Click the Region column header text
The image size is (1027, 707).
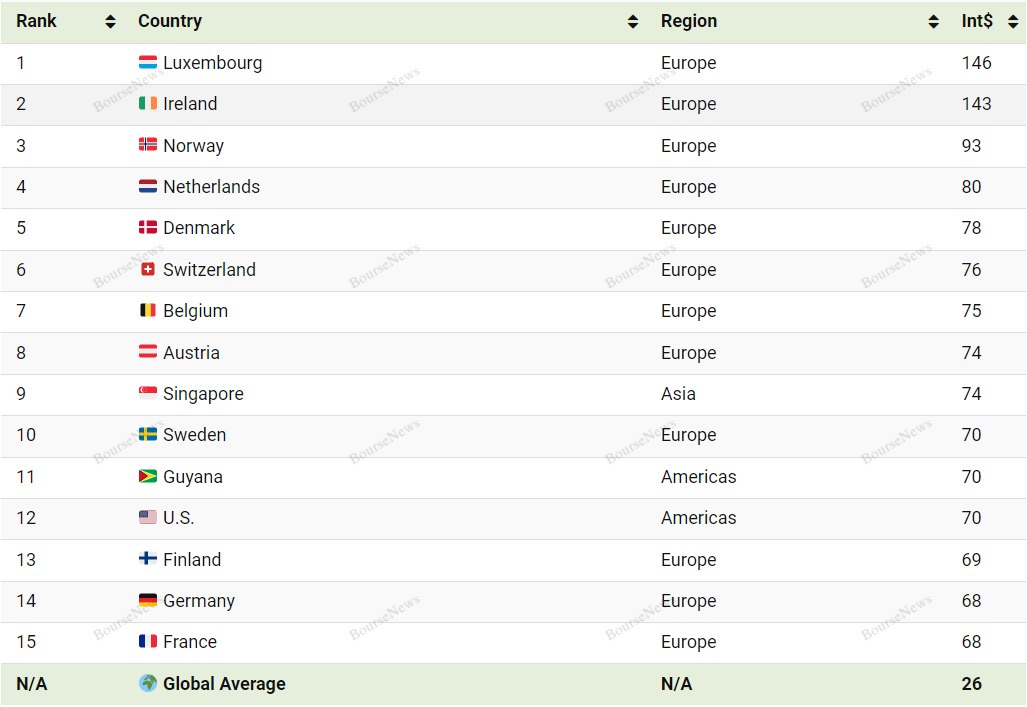[x=689, y=21]
